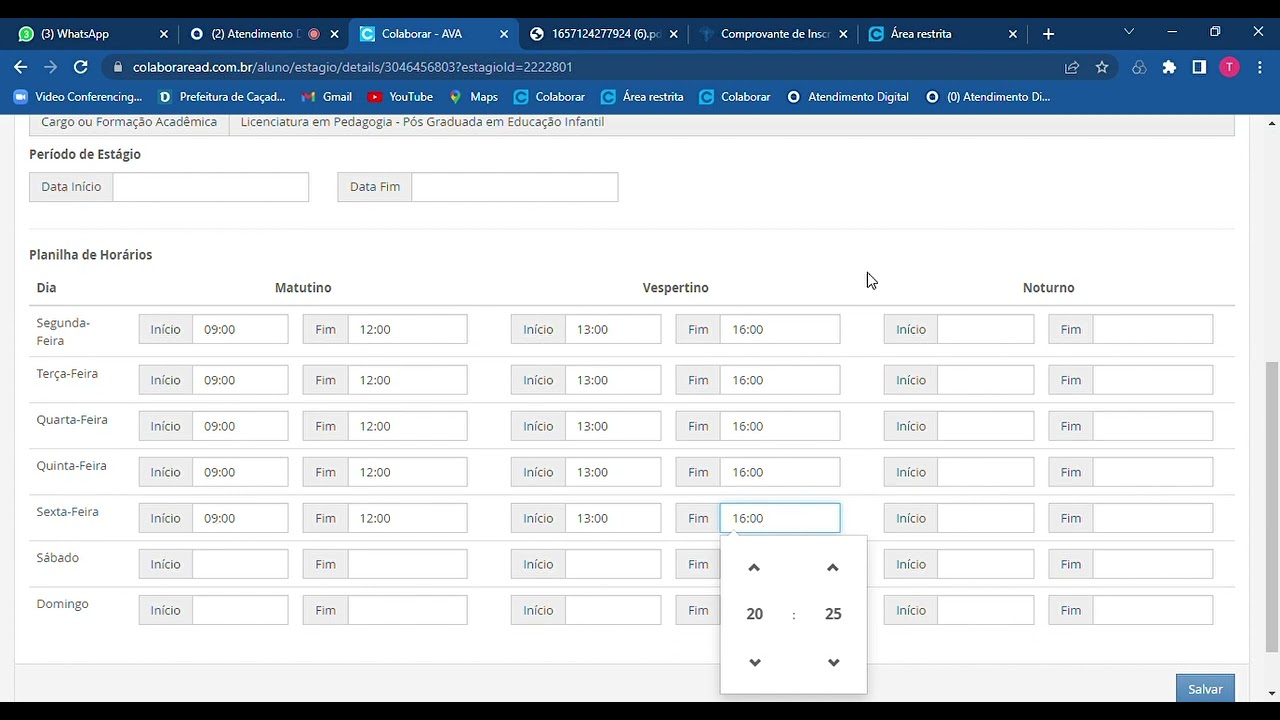
Task: Toggle browser side panel icon
Action: 1199,67
